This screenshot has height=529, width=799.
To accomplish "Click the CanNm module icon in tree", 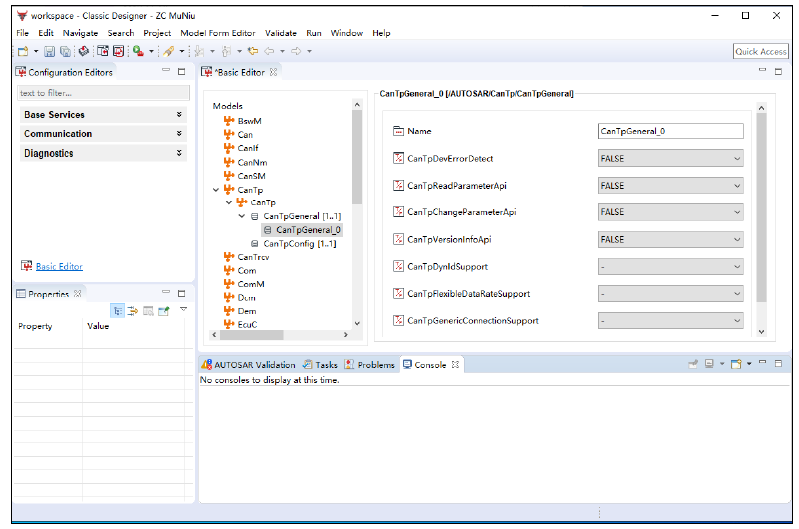I will [229, 162].
